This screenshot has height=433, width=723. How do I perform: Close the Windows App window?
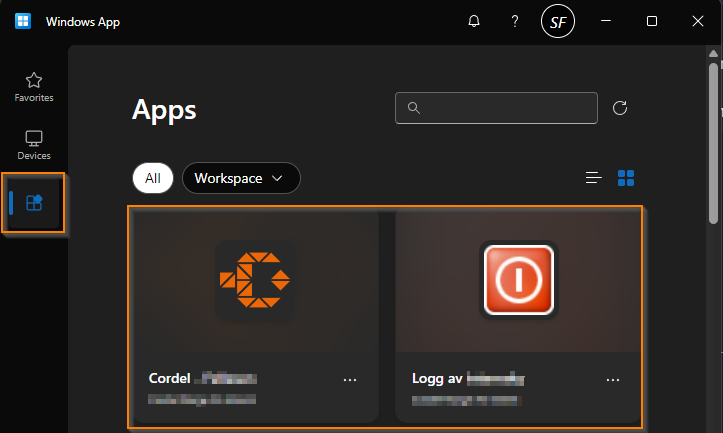point(698,21)
